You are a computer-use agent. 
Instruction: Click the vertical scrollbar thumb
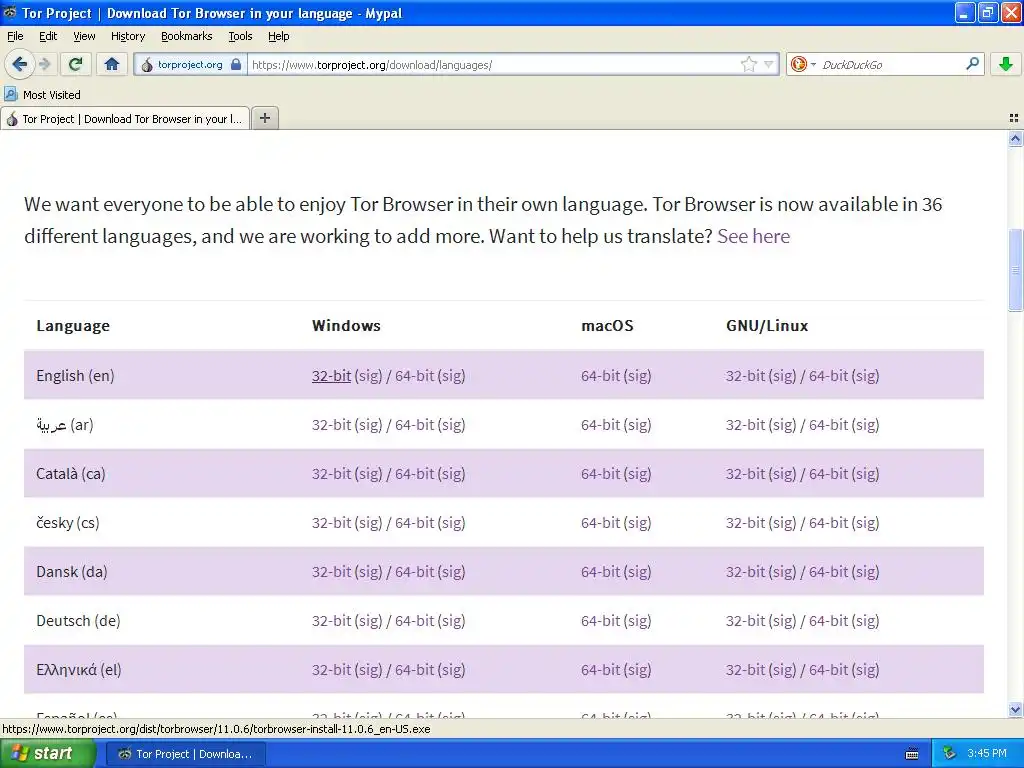click(x=1015, y=269)
